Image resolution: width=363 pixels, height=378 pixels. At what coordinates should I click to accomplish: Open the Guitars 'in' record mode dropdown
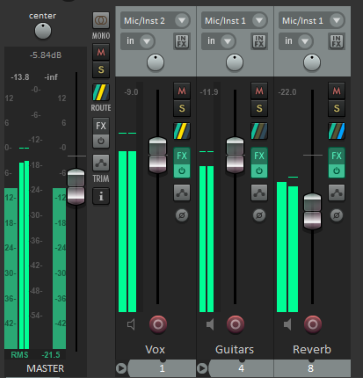tap(218, 41)
